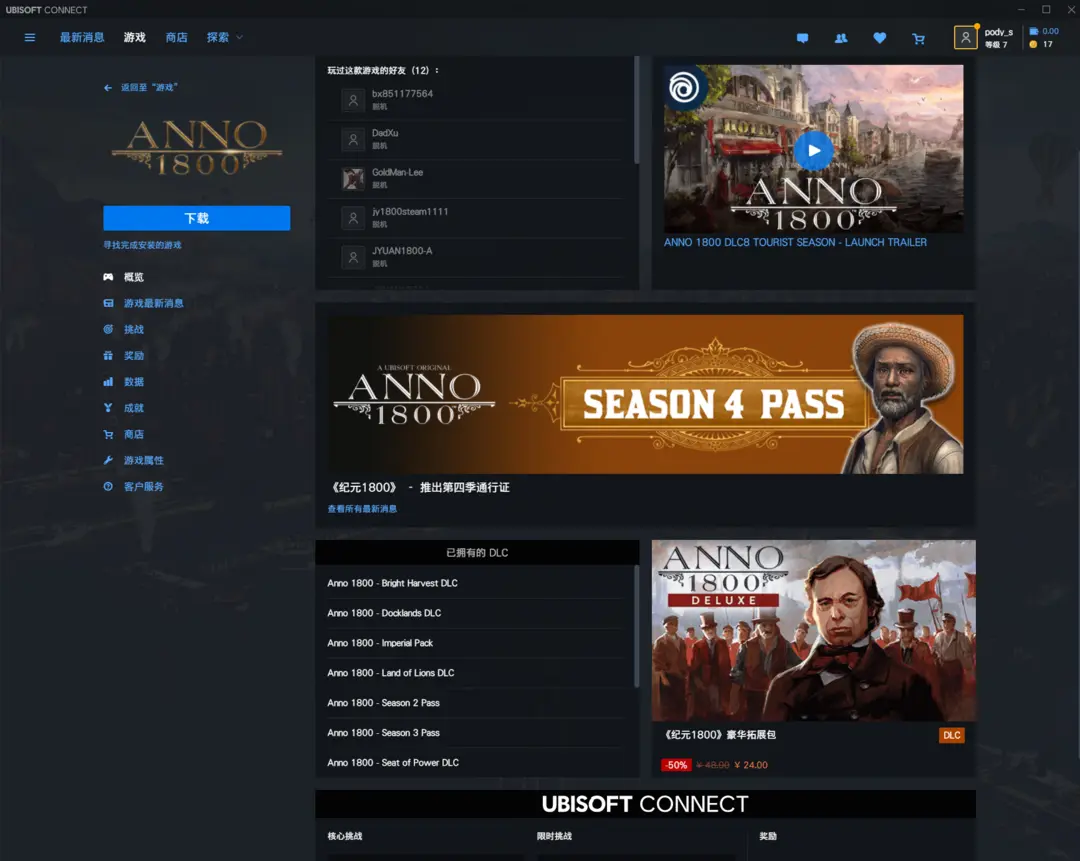Screen dimensions: 1080x861
Task: Click the avatar of friend bx851177564
Action: click(353, 100)
